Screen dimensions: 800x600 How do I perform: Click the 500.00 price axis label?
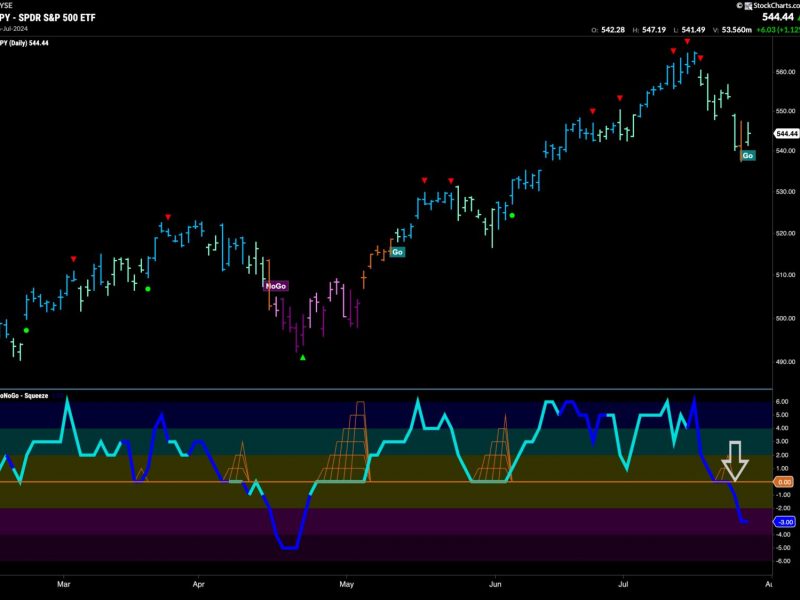tap(785, 318)
